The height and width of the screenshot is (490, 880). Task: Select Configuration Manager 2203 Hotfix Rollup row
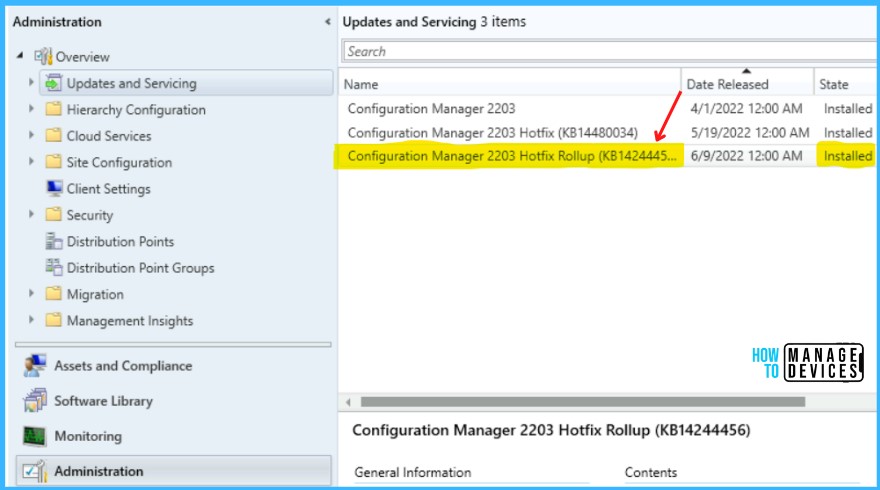coord(608,156)
